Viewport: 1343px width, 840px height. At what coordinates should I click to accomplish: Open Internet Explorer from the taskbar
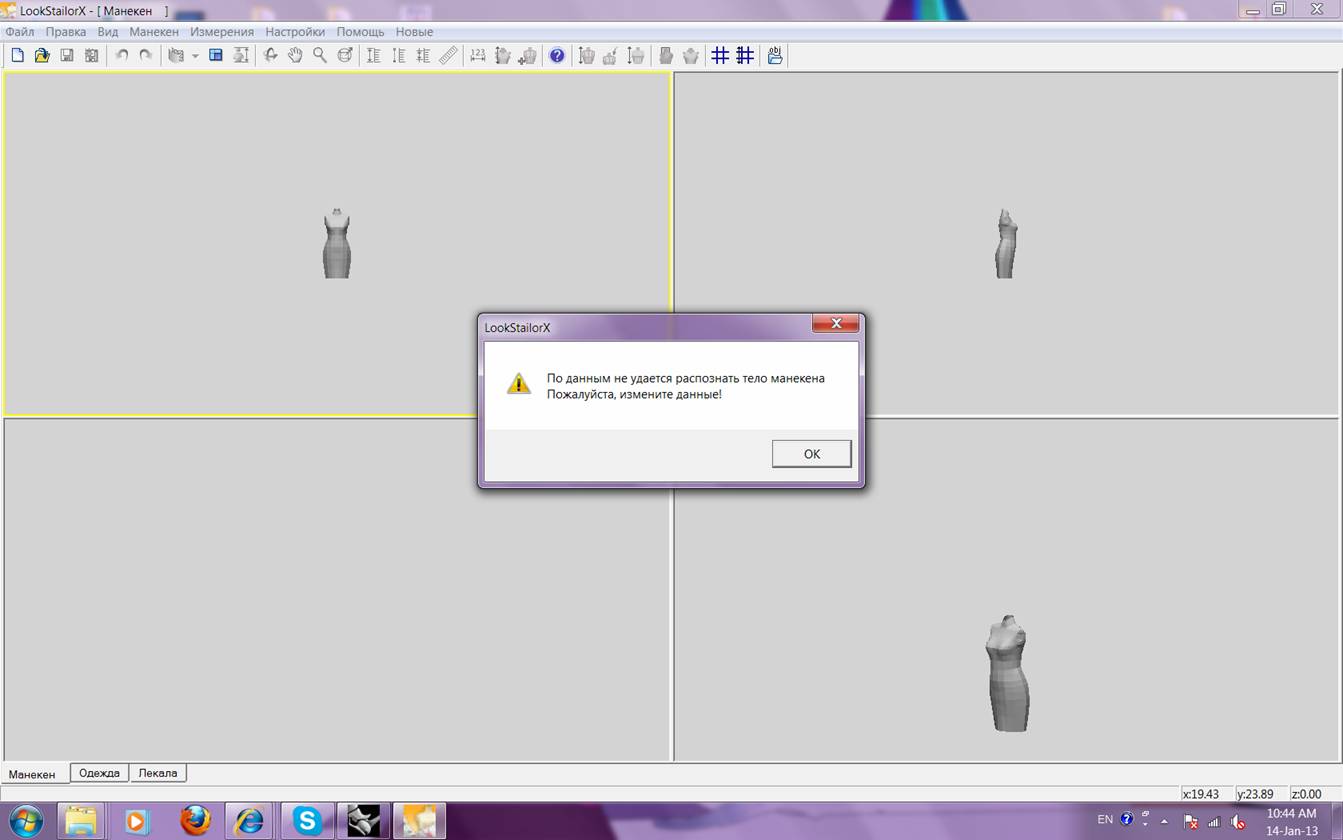(x=249, y=822)
